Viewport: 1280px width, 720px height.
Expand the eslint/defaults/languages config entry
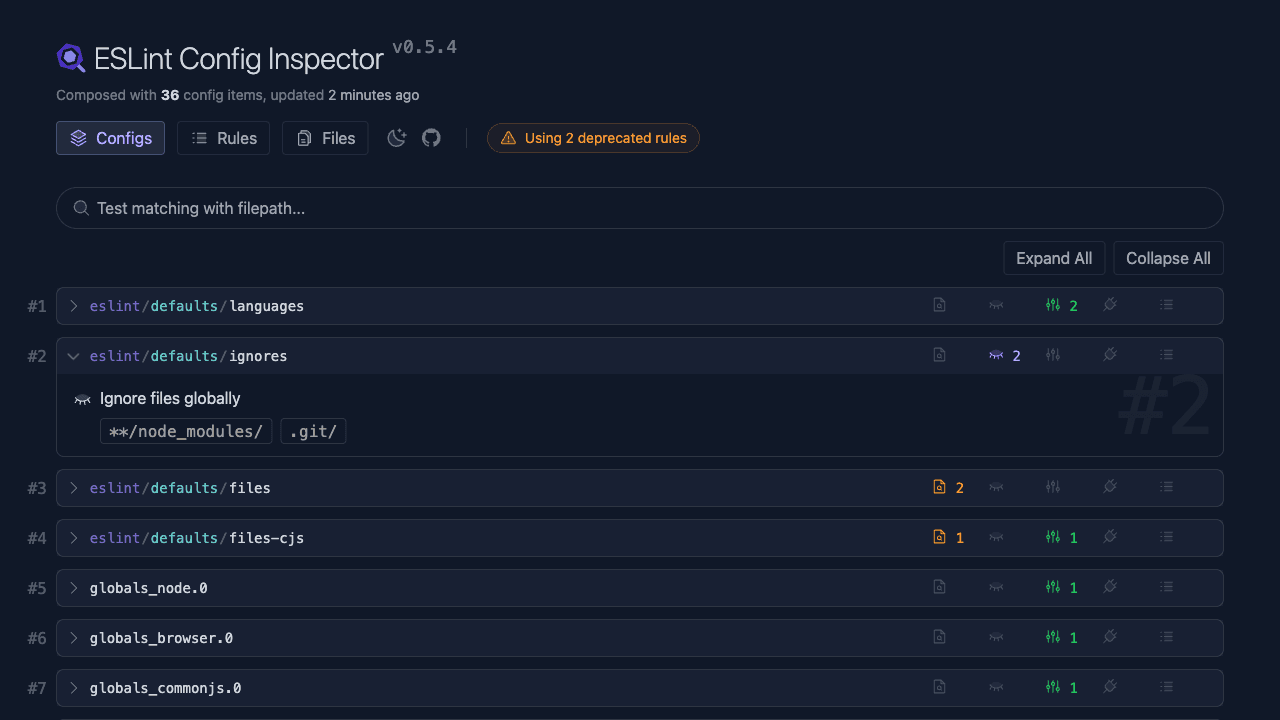73,305
